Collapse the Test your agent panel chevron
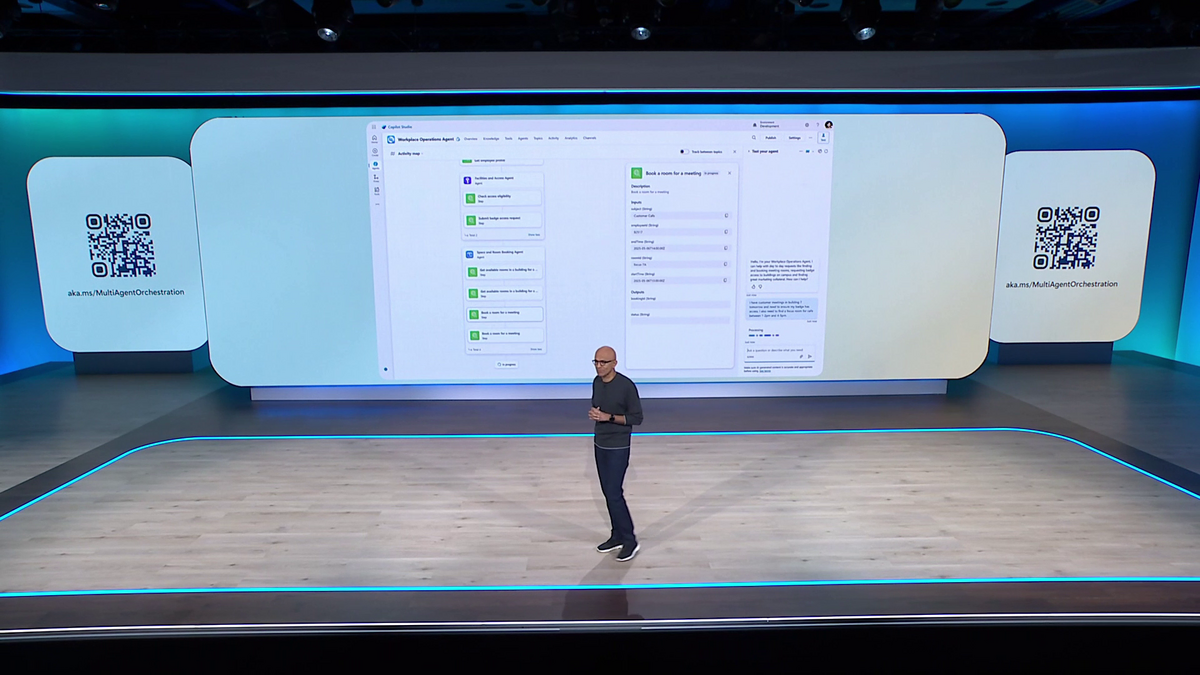Image resolution: width=1200 pixels, height=675 pixels. [x=749, y=151]
